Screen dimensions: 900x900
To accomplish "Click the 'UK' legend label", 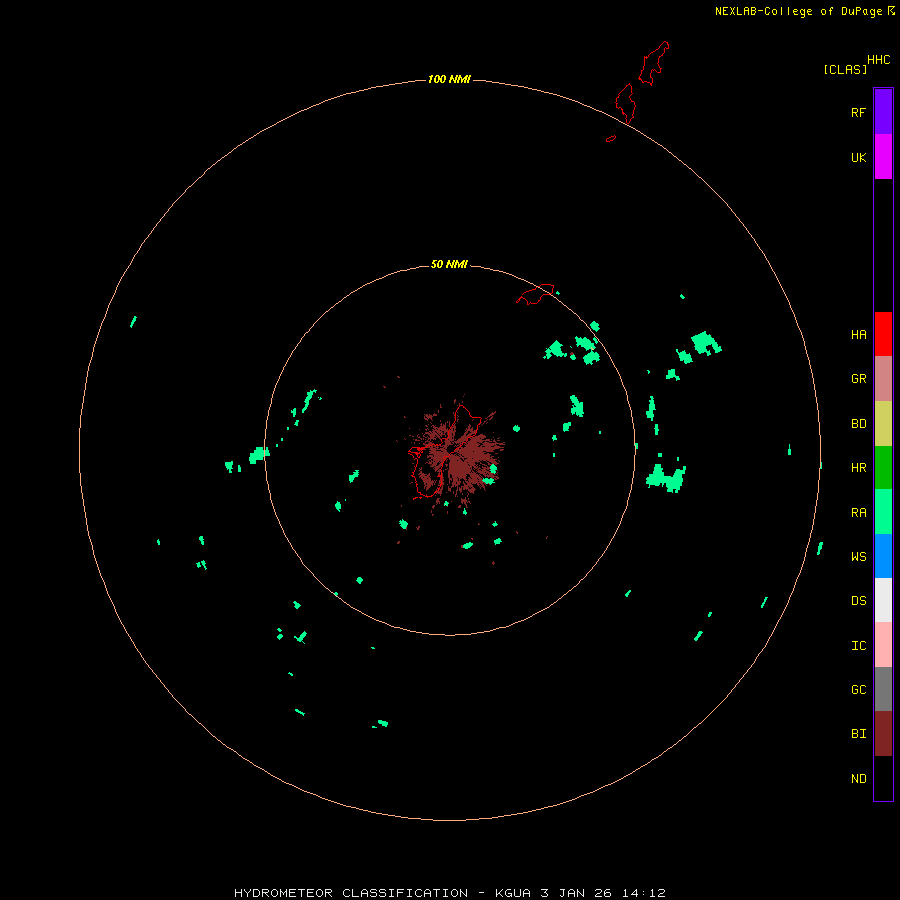I will (x=859, y=157).
